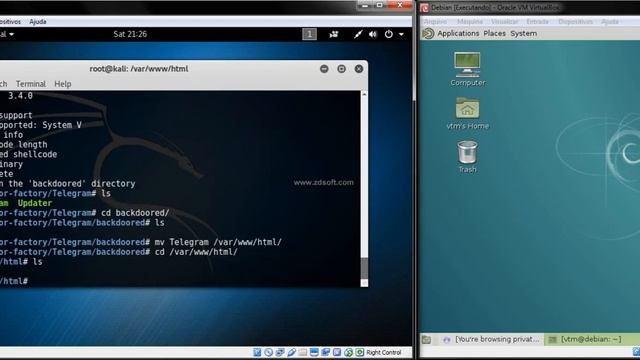
Task: Click the green "Updater" entry in terminal
Action: (x=35, y=203)
